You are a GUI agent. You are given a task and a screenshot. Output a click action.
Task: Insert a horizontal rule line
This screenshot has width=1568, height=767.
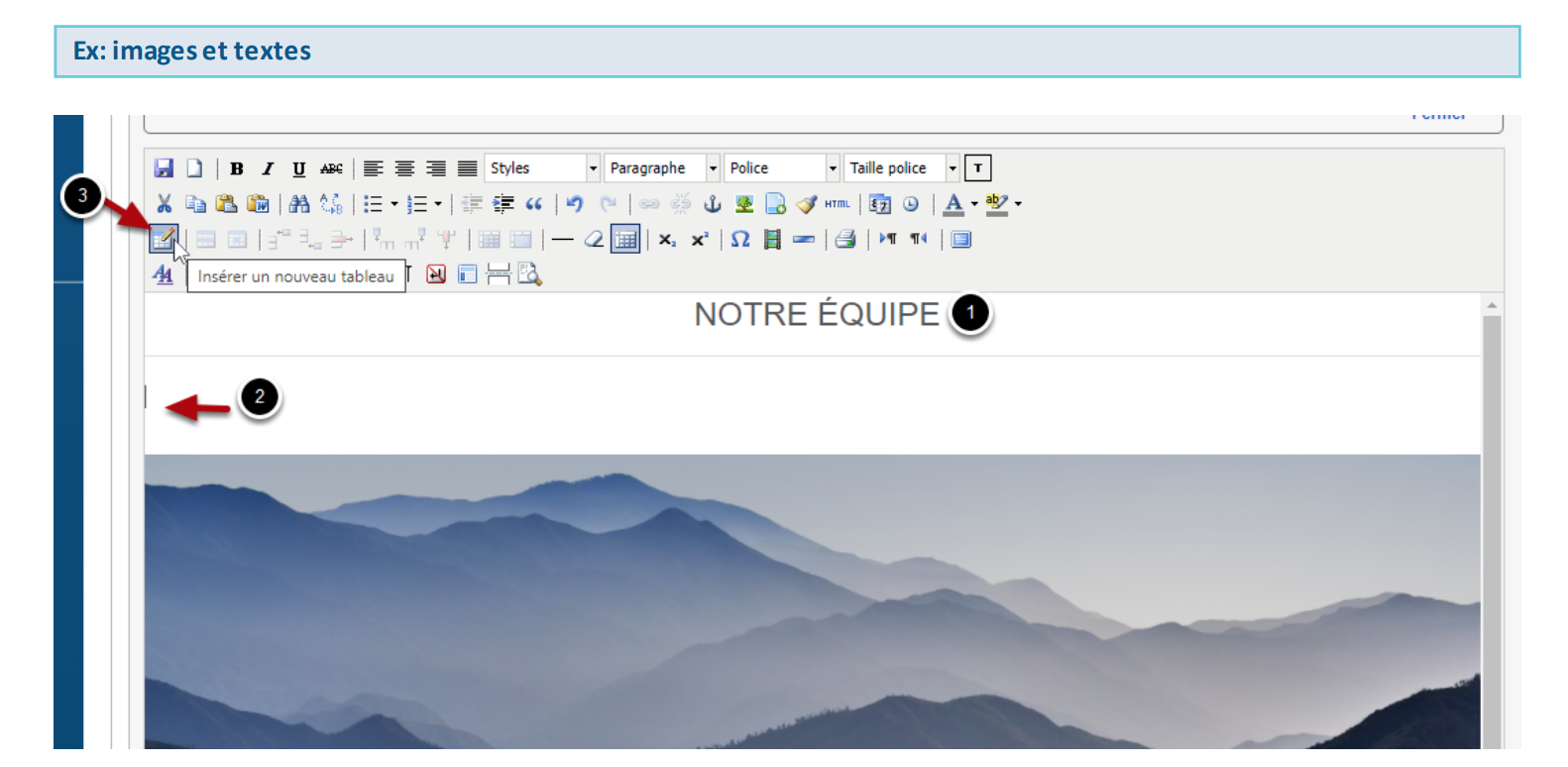(563, 240)
